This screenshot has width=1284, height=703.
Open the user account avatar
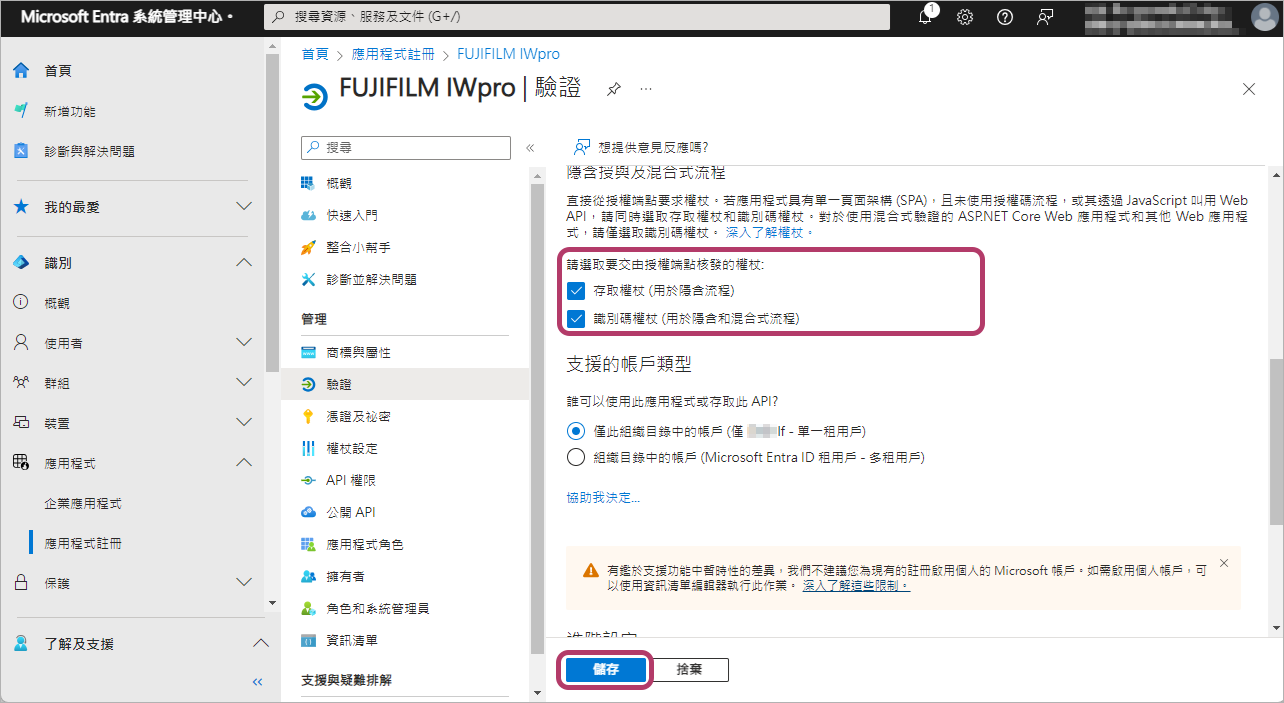pos(1265,17)
